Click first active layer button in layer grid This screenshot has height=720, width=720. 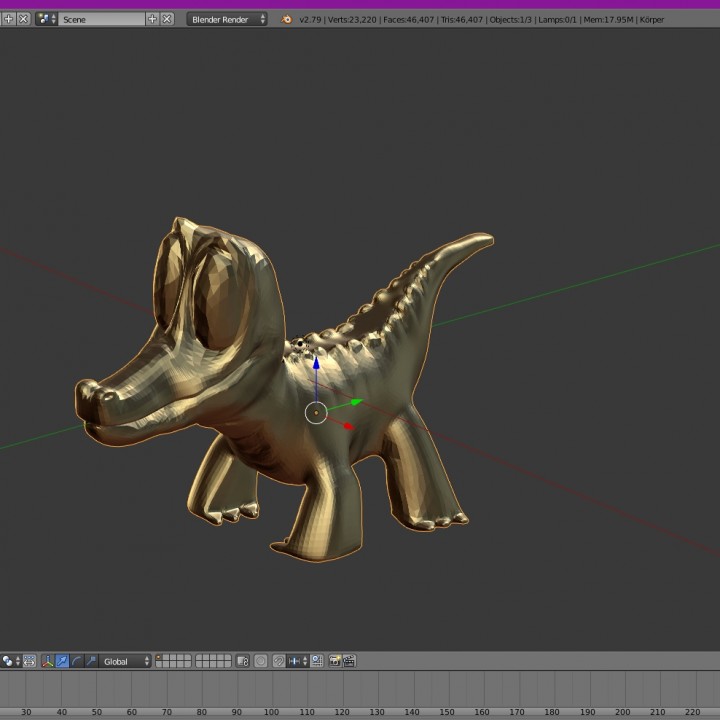click(x=160, y=658)
